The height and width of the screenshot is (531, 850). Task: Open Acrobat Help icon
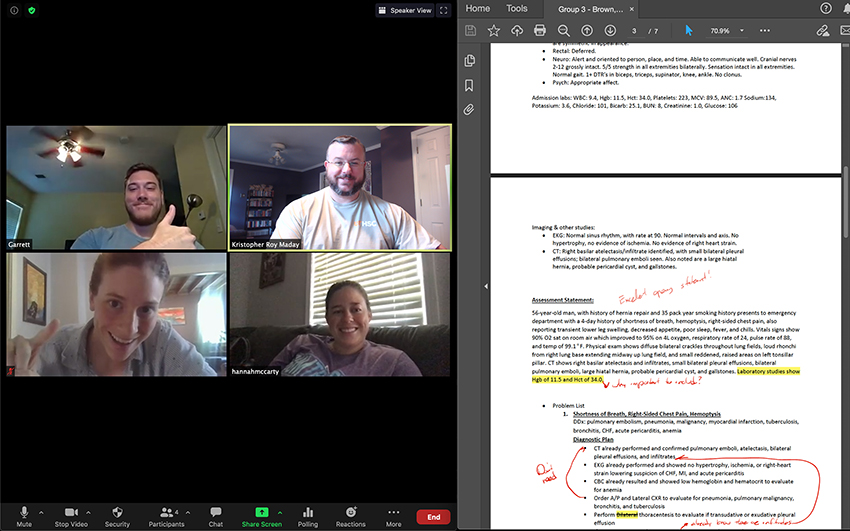[x=826, y=8]
